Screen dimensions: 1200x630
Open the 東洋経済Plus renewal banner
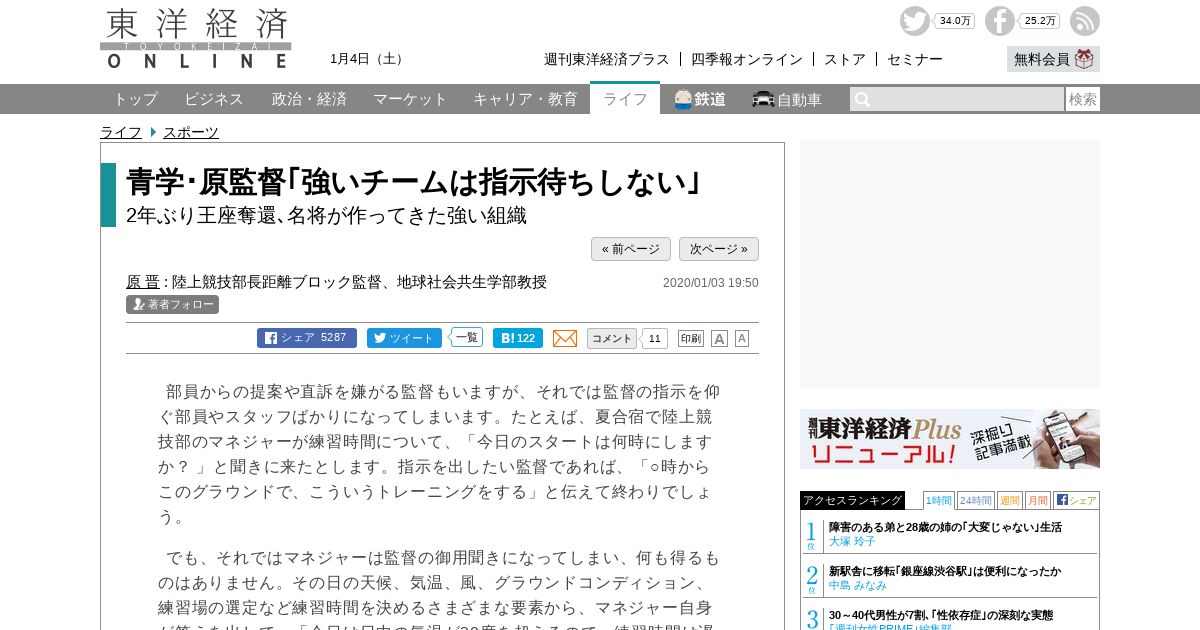click(x=950, y=439)
